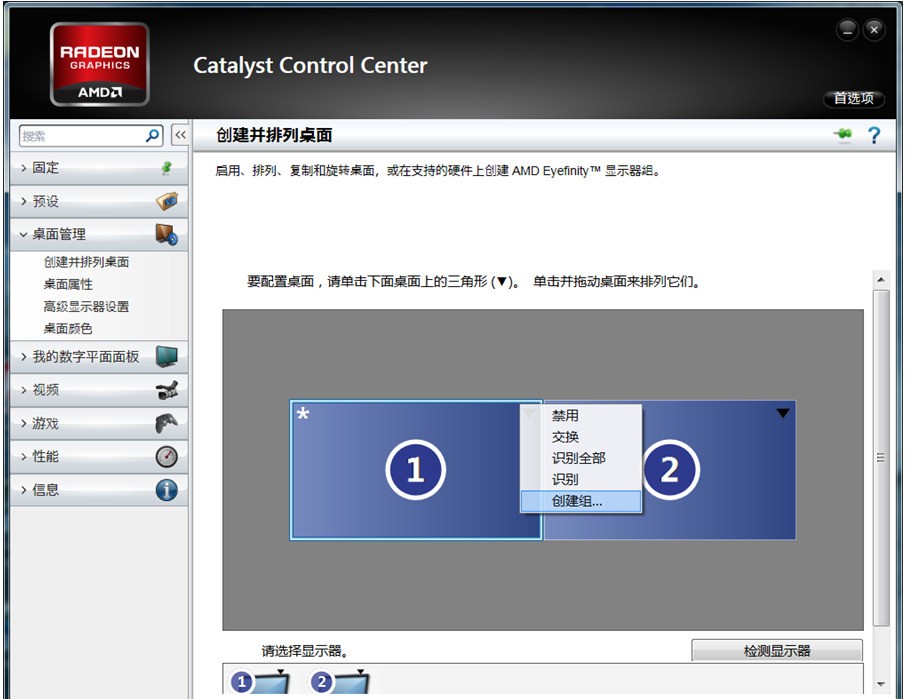This screenshot has height=699, width=919.
Task: Choose 交换 from the context menu
Action: click(581, 437)
